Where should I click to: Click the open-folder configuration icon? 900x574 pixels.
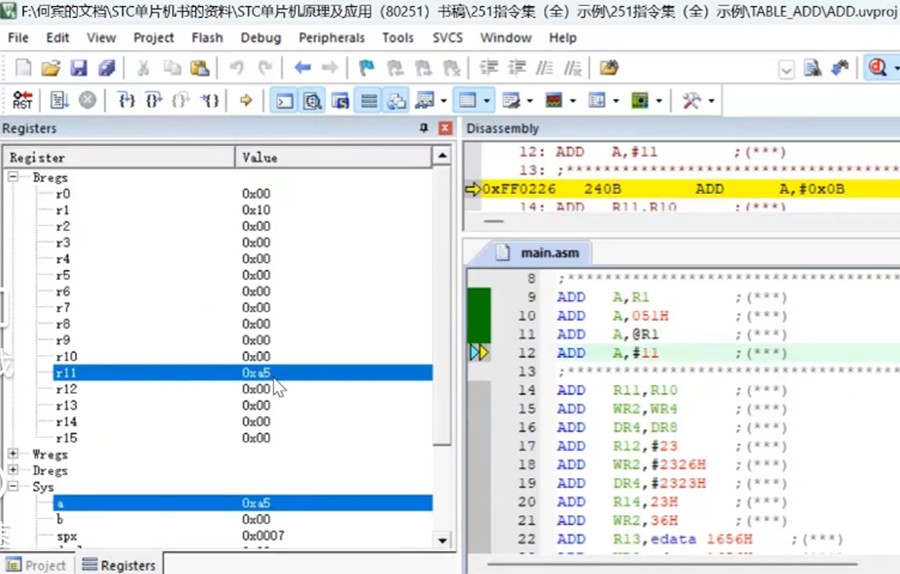click(610, 68)
